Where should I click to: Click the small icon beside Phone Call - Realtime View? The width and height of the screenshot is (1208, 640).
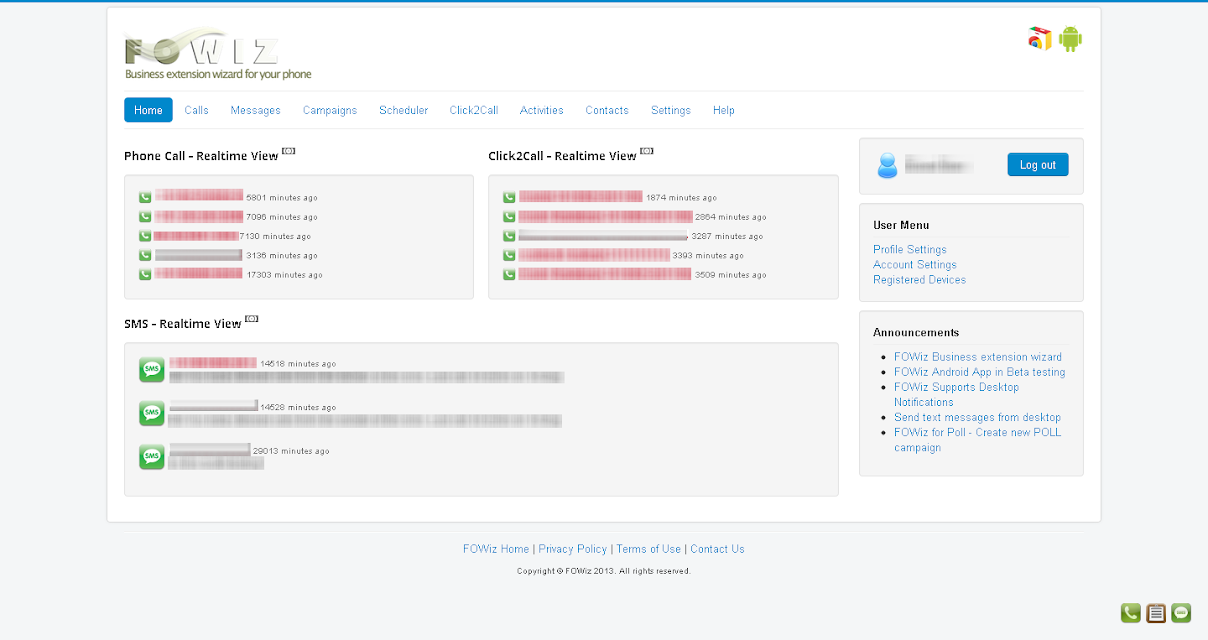289,151
